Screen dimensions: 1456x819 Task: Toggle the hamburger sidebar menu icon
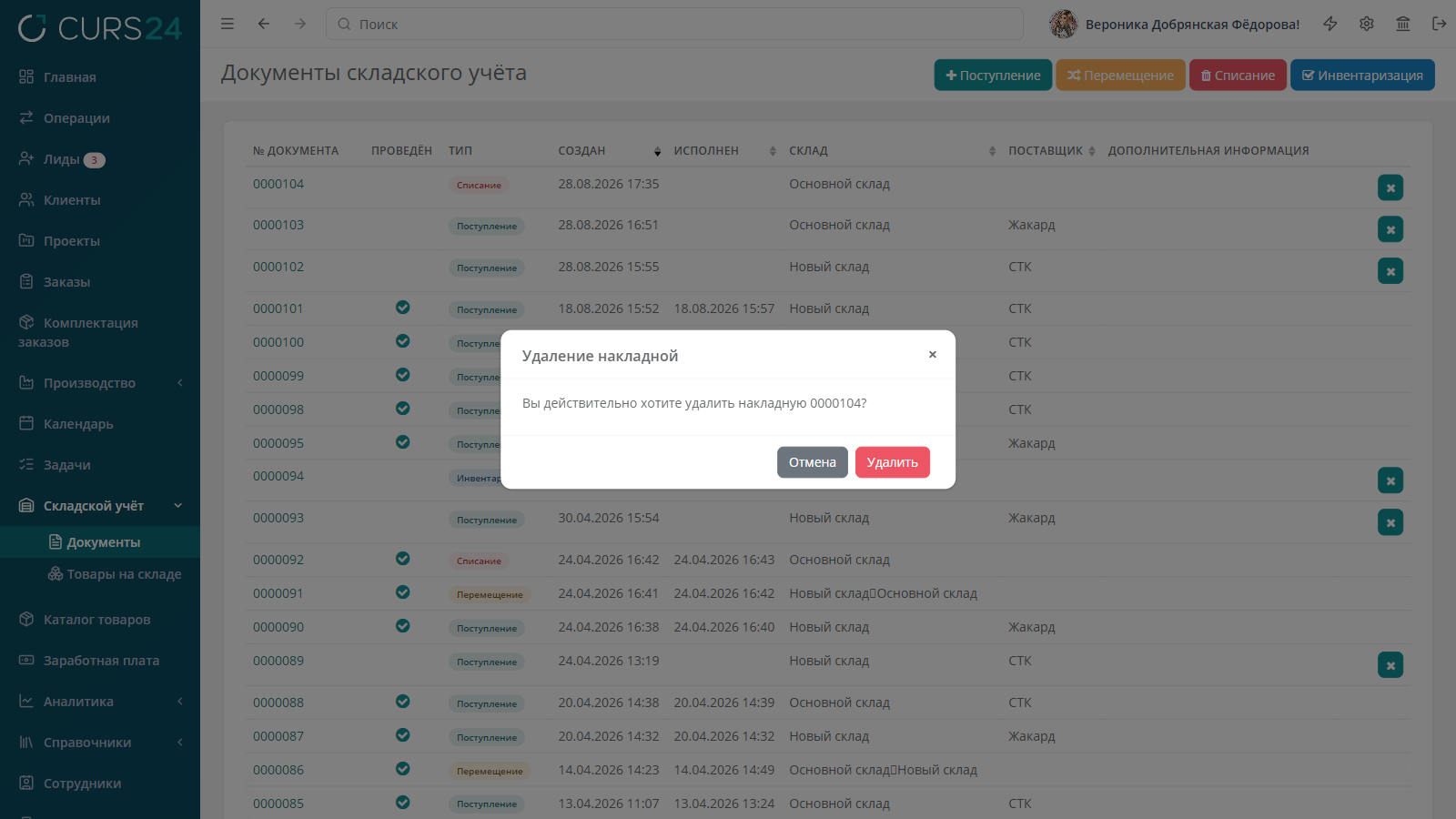(x=227, y=24)
